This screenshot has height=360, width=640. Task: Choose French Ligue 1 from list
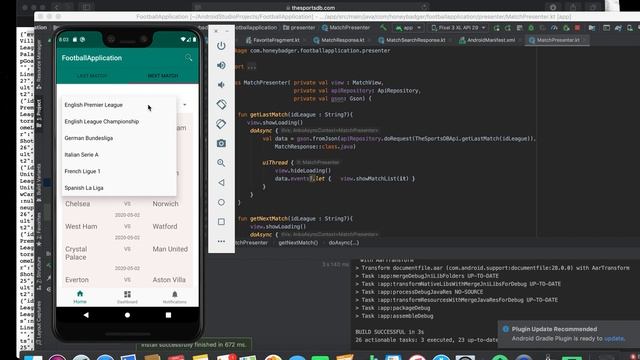click(x=119, y=171)
